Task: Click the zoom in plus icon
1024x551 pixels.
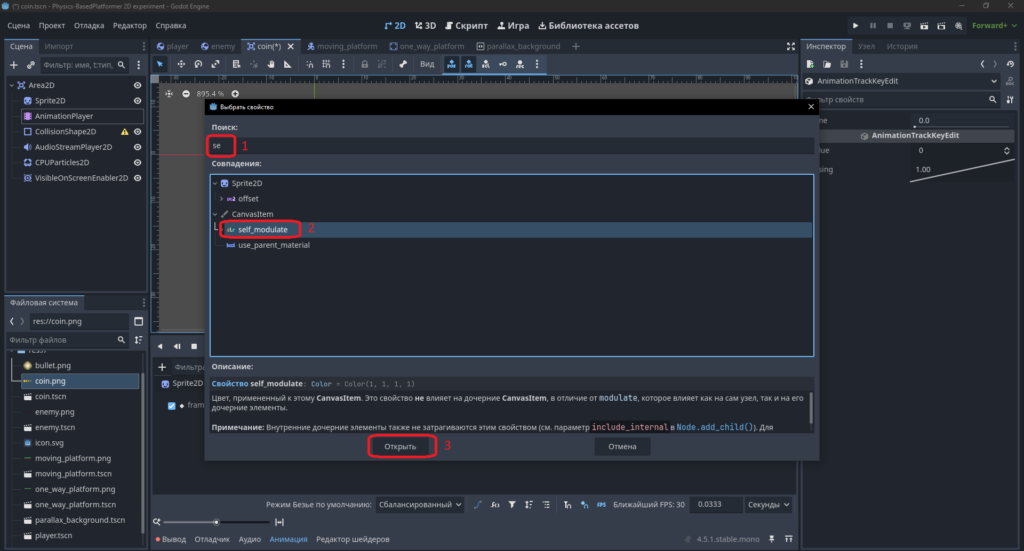Action: click(x=235, y=93)
